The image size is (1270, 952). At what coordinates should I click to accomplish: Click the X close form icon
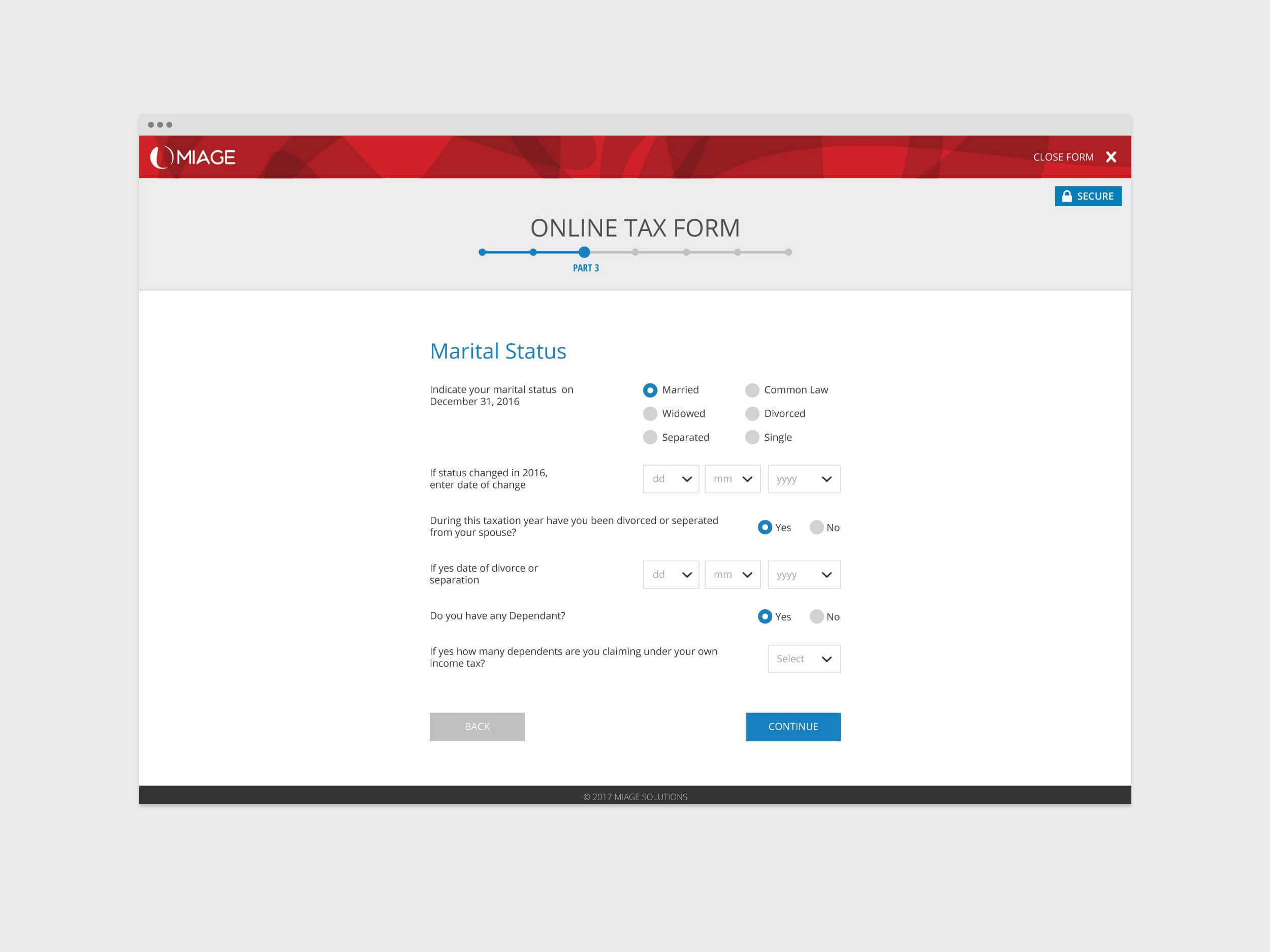point(1111,157)
